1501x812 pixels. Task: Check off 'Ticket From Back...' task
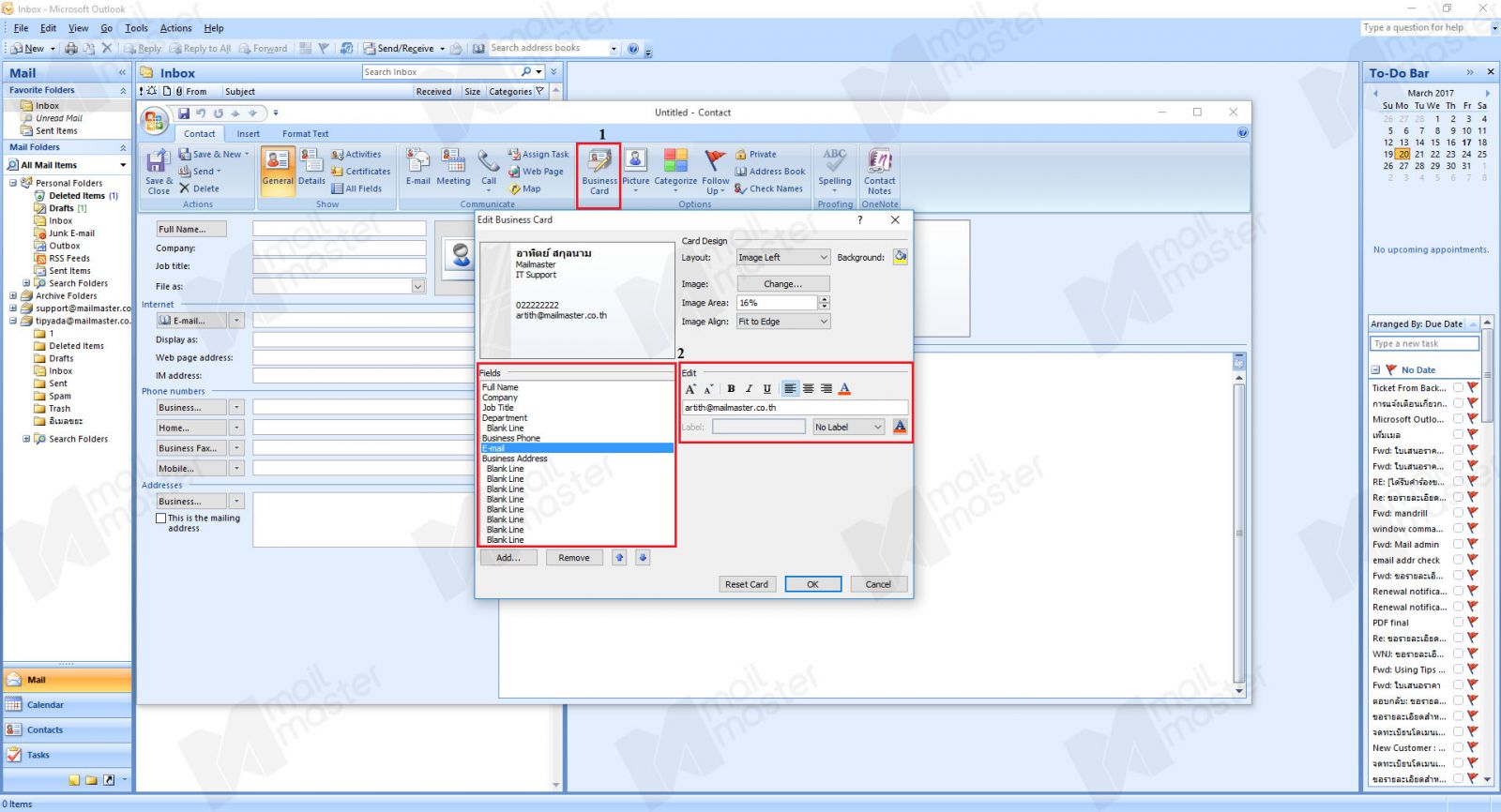click(1458, 387)
